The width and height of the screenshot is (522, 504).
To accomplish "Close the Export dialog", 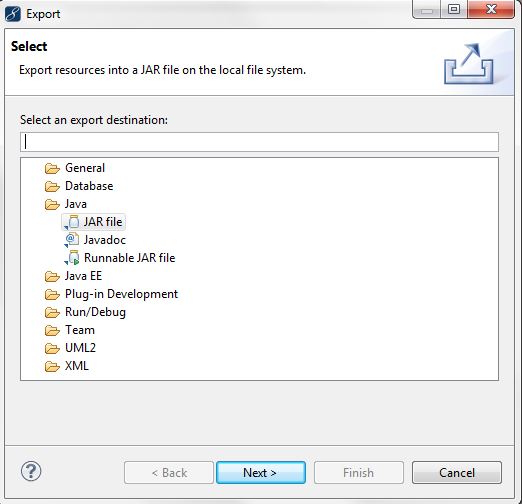I will click(x=491, y=9).
